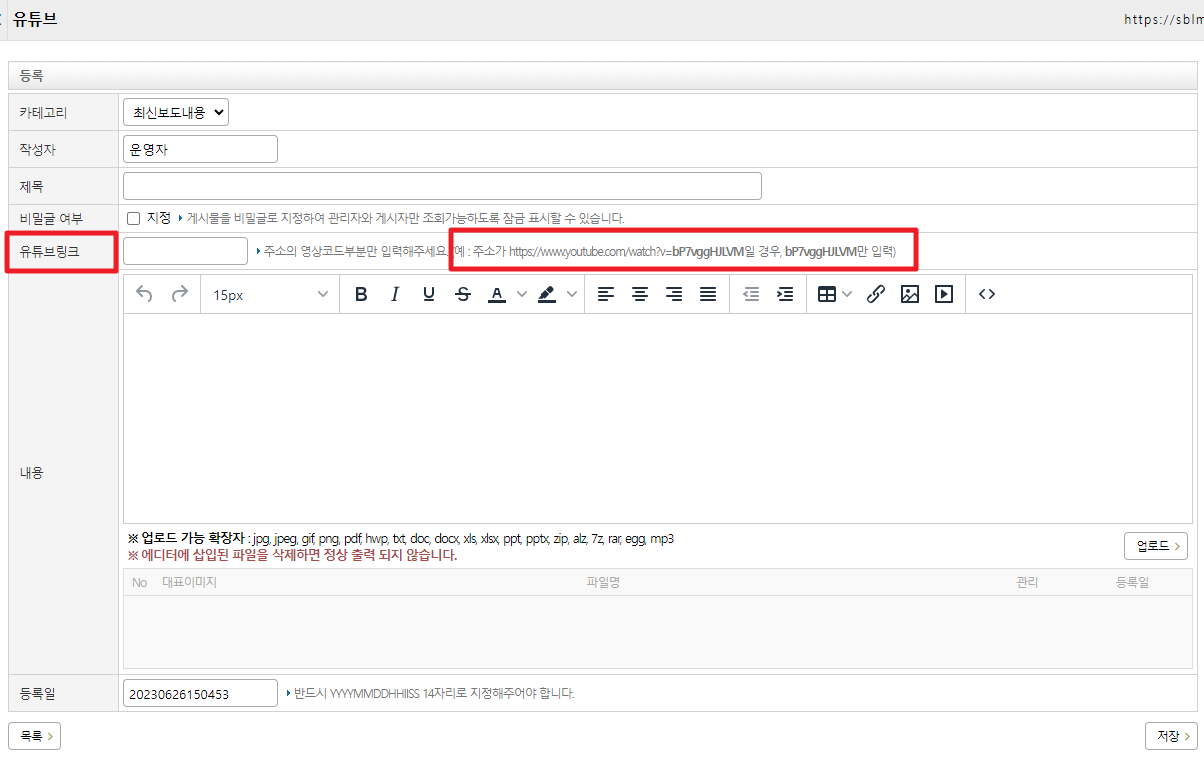Expand the table insert dropdown

tap(847, 294)
